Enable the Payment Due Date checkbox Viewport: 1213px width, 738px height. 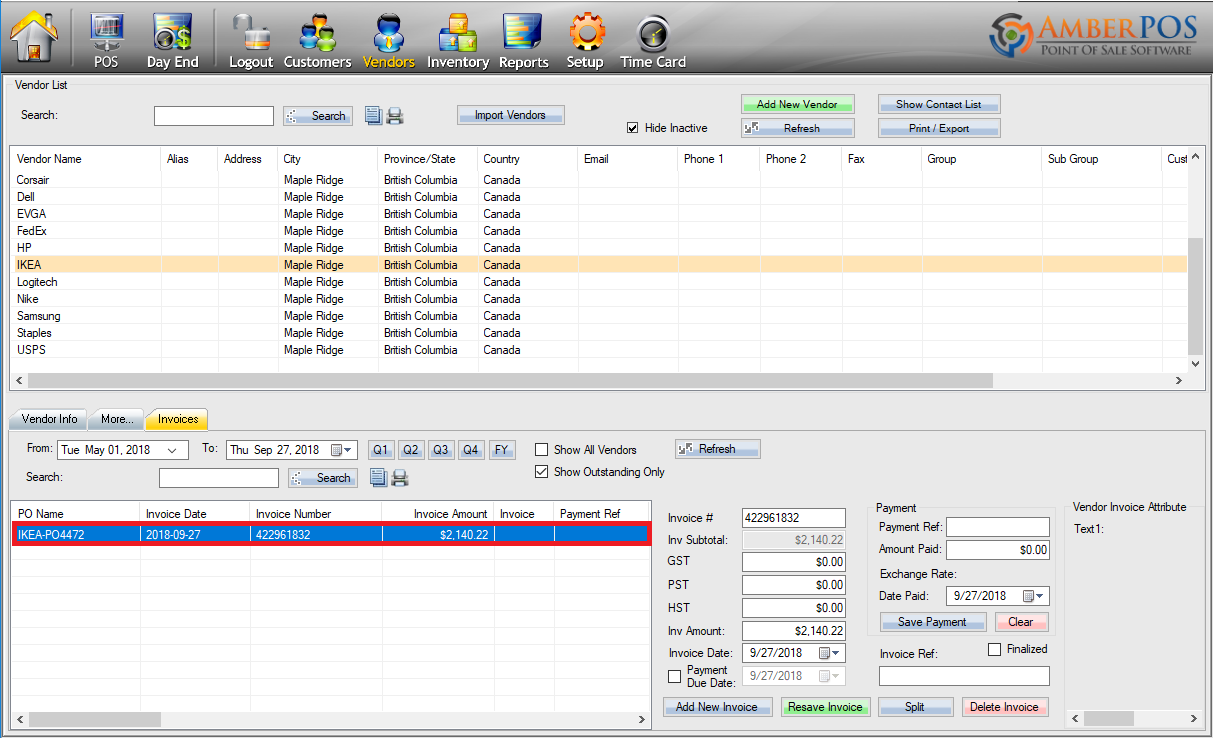tap(674, 677)
